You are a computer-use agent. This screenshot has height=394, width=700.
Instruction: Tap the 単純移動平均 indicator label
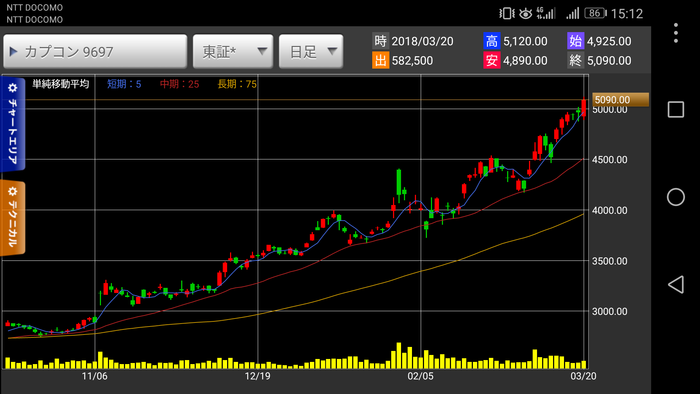61,84
